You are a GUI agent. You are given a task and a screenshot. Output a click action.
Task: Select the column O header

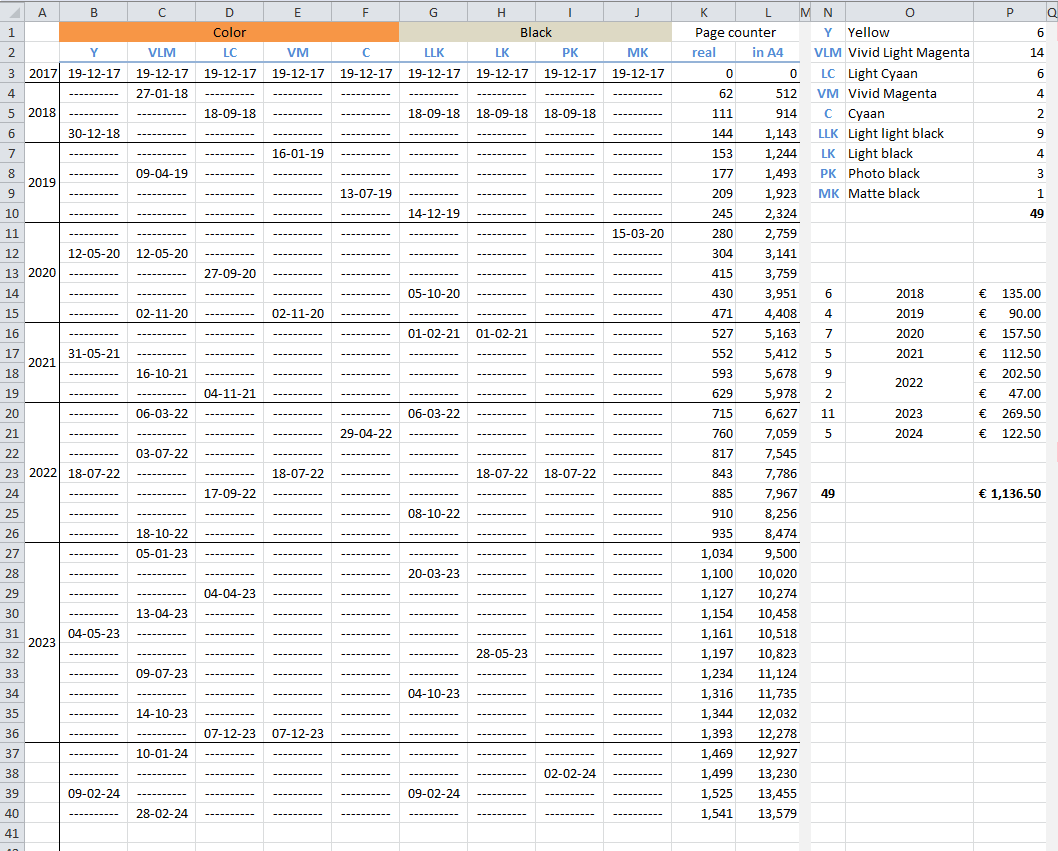[x=909, y=12]
